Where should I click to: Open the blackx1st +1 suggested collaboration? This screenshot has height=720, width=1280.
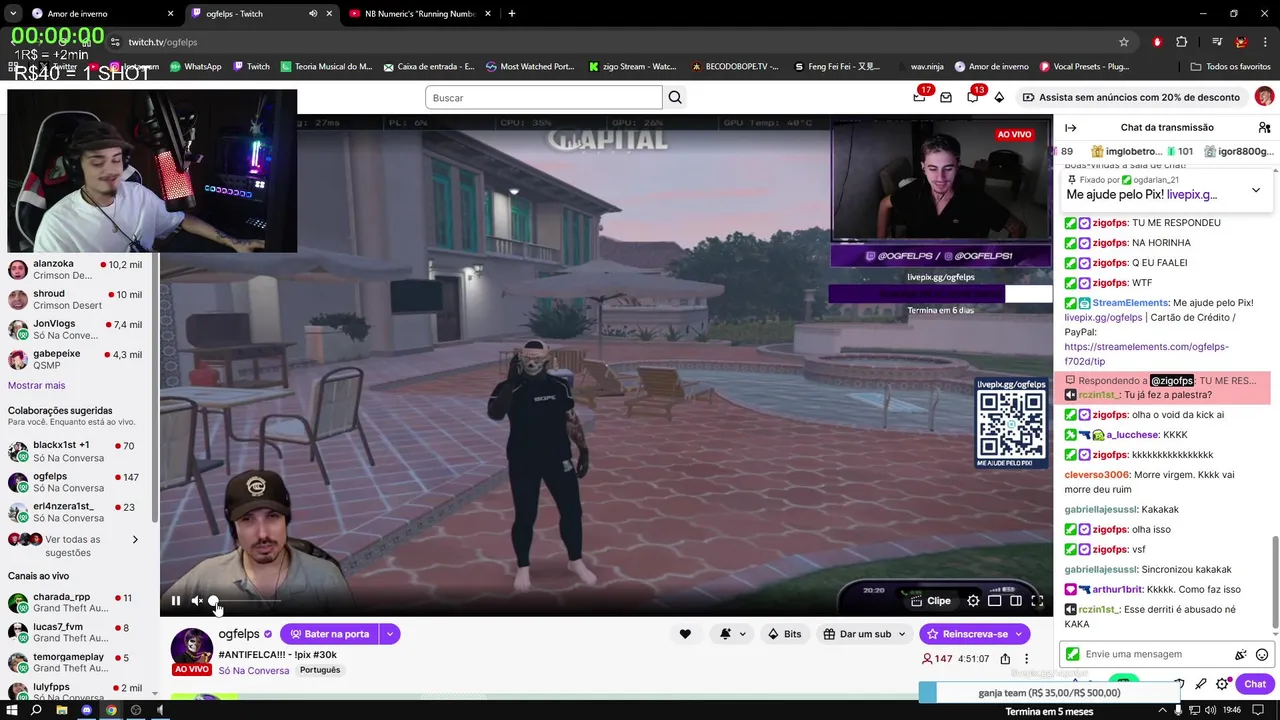75,451
